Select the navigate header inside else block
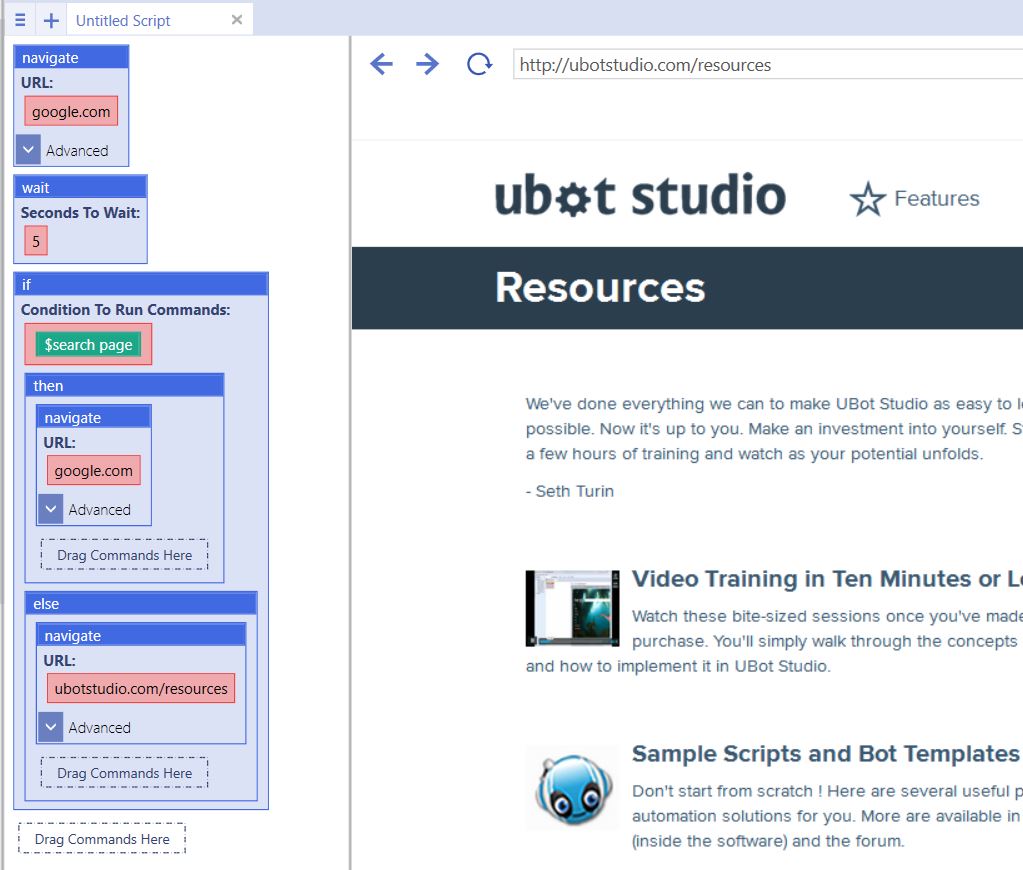The image size is (1023, 870). (141, 635)
